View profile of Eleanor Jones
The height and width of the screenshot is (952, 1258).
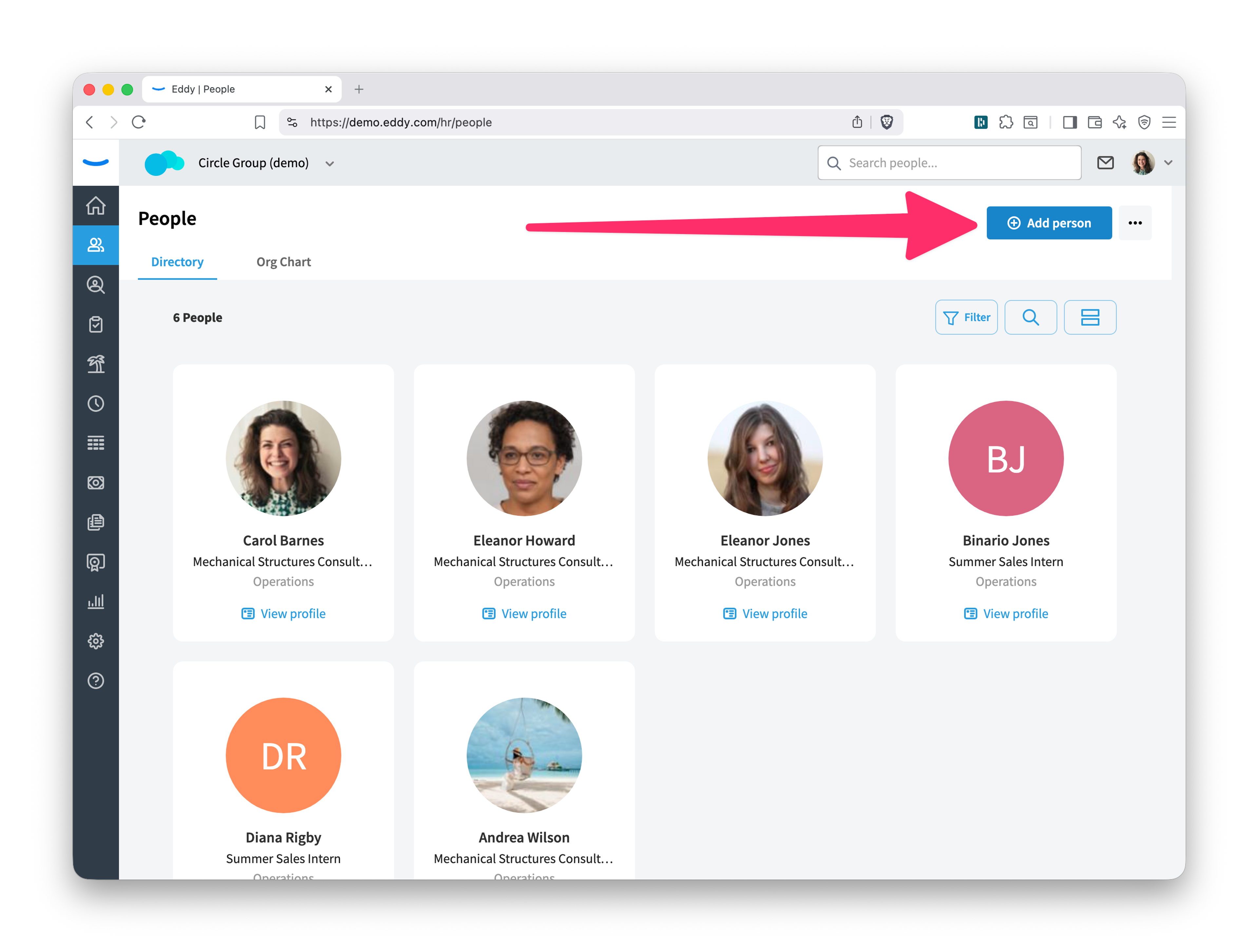765,614
